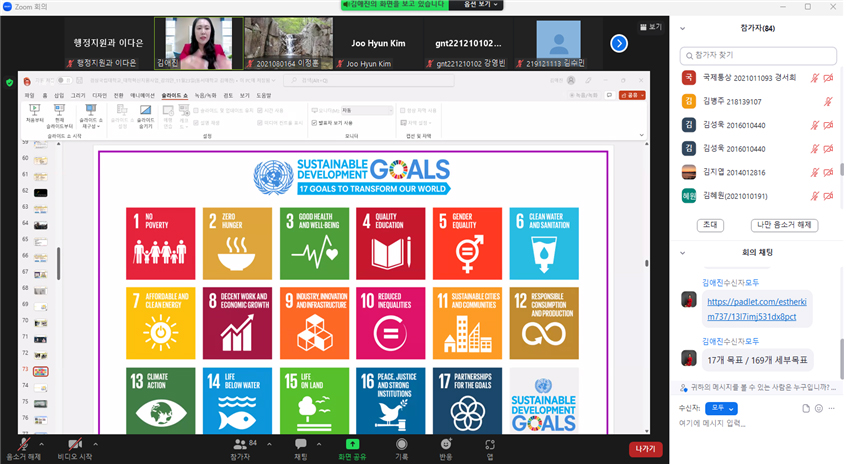Open the 앱 apps icon
The image size is (846, 466).
tap(490, 444)
